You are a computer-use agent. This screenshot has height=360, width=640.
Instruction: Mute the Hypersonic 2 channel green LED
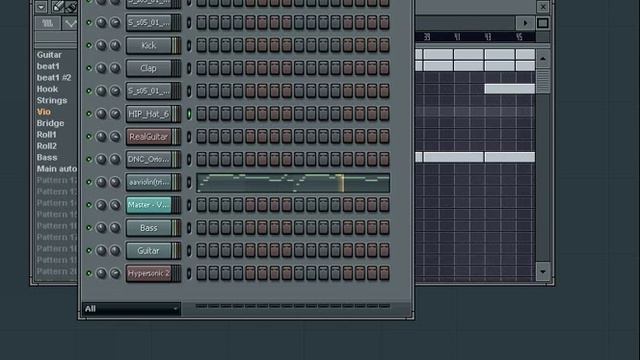[x=89, y=273]
